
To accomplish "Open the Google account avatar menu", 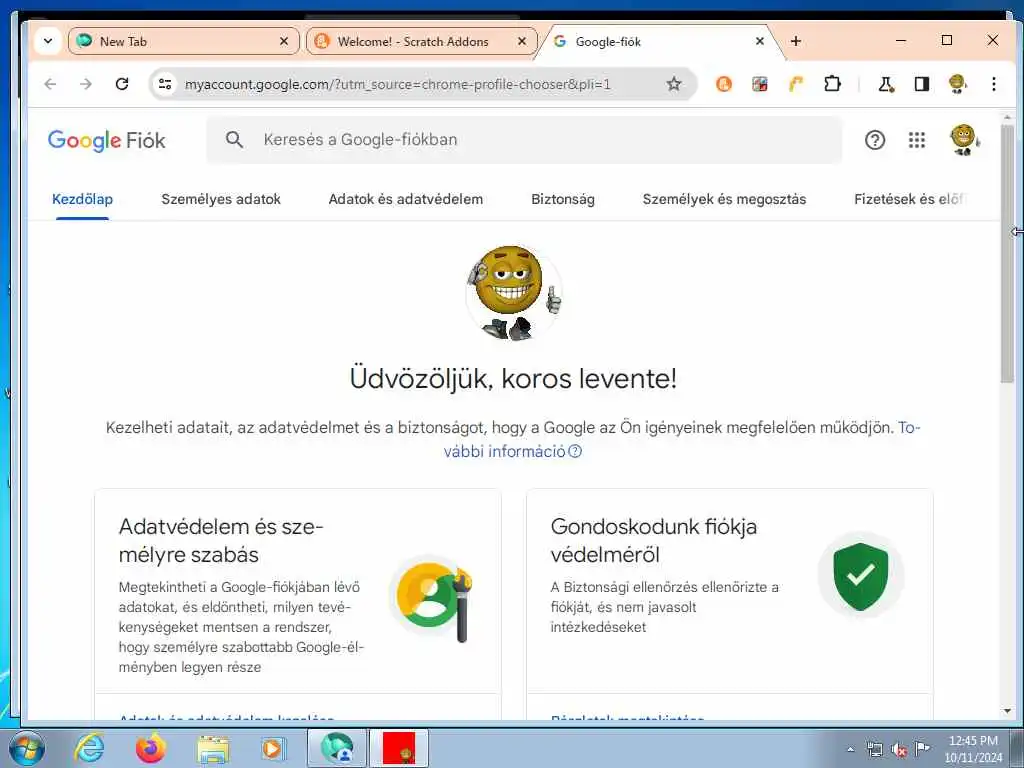I will pyautogui.click(x=964, y=140).
